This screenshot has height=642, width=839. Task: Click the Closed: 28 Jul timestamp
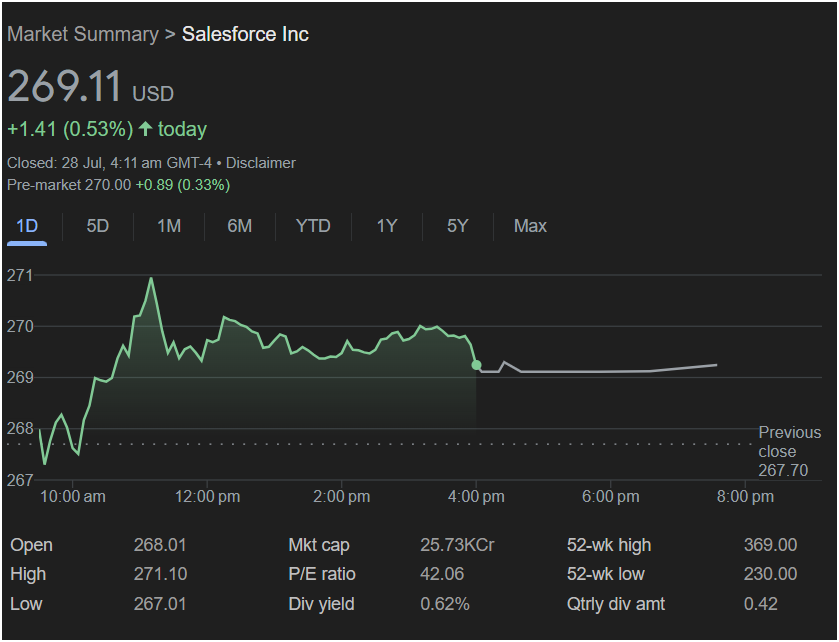(x=109, y=163)
